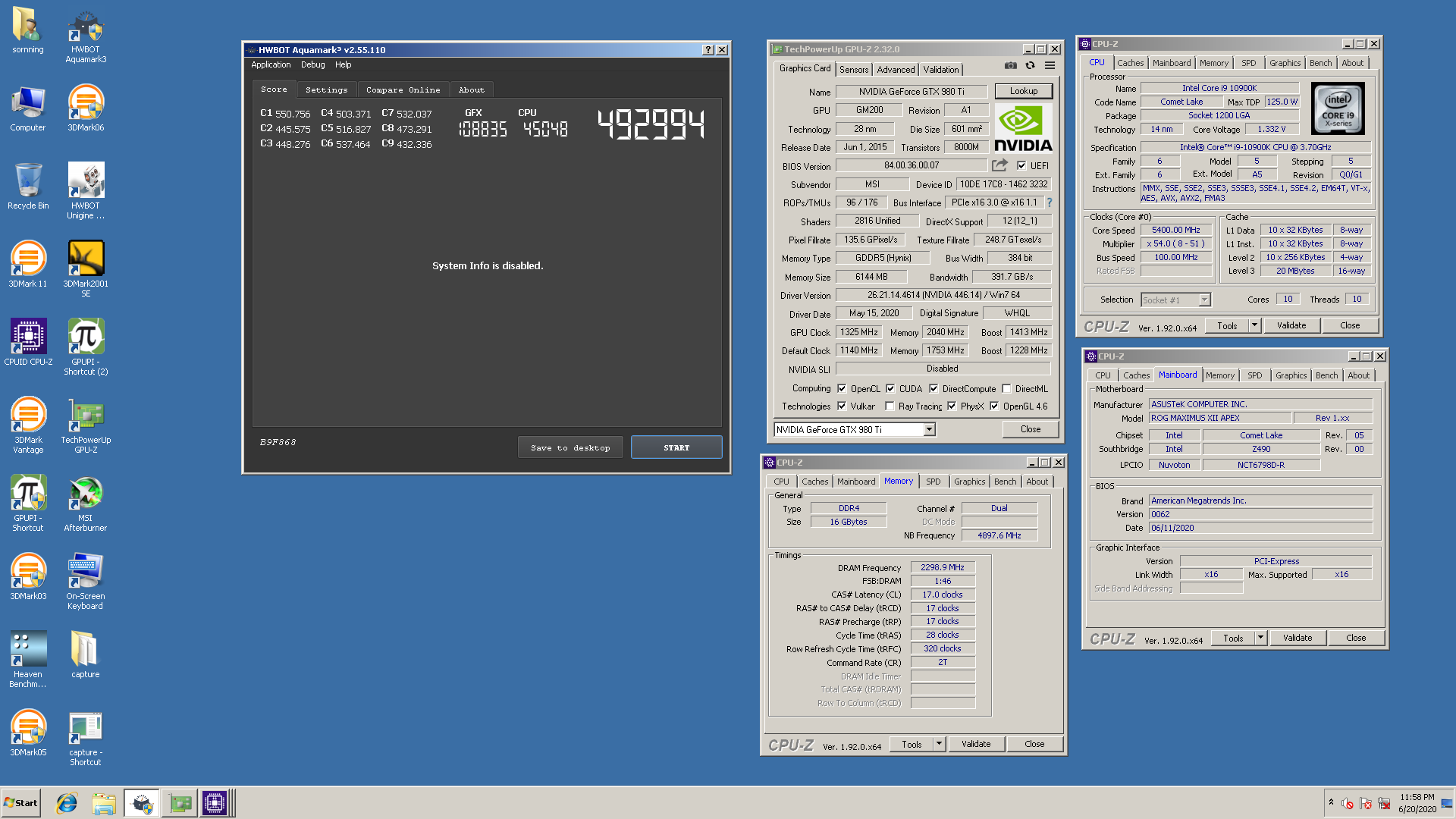Open HWBOT Unigine desktop shortcut

(86, 190)
